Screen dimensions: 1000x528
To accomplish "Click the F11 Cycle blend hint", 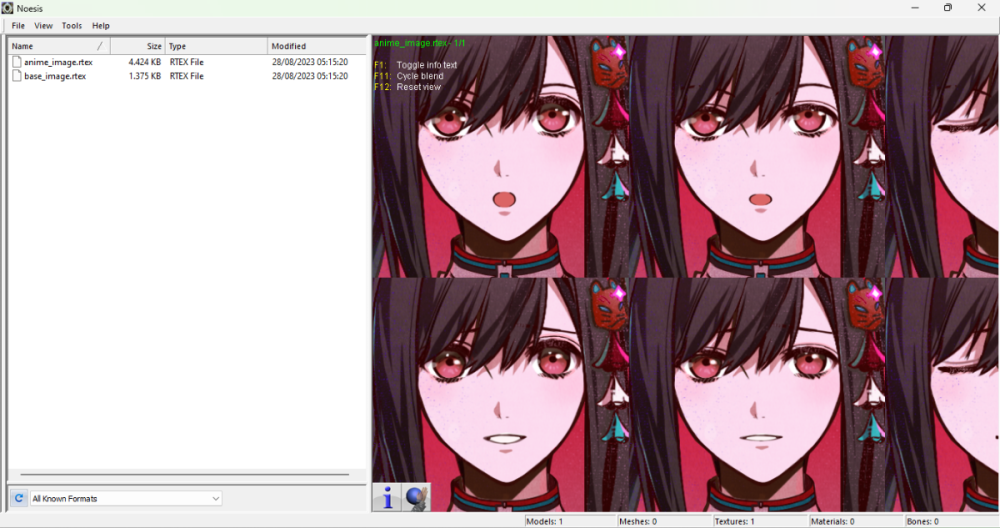I will [408, 76].
